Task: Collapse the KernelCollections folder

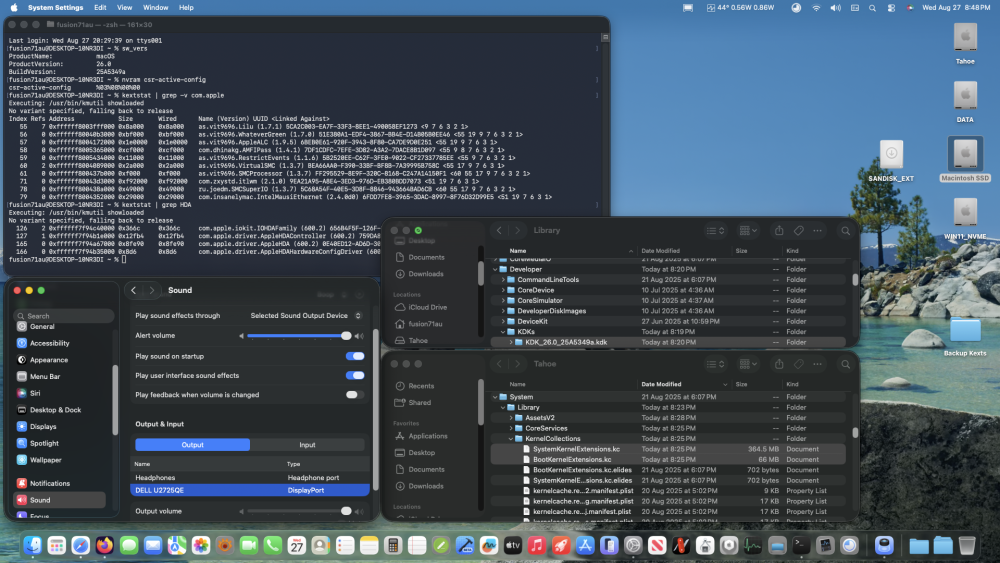Action: (511, 439)
